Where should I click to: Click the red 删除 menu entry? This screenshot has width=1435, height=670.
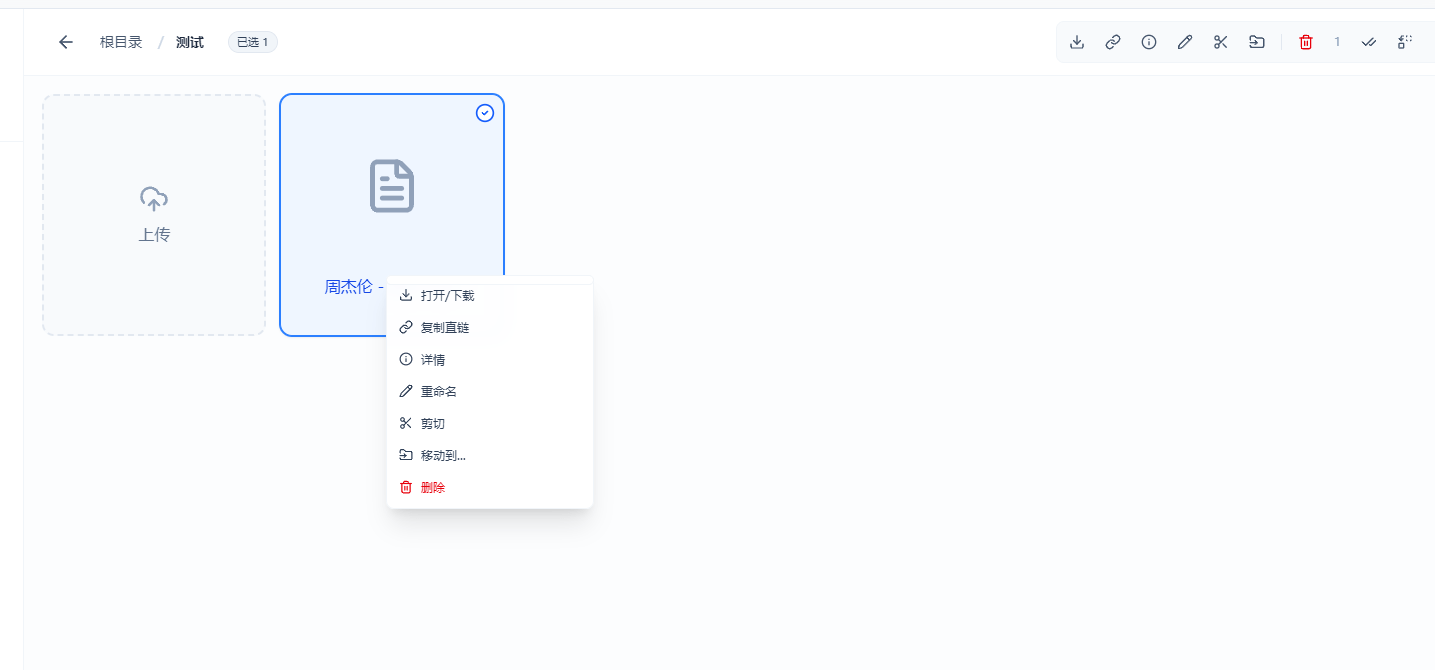pos(431,487)
